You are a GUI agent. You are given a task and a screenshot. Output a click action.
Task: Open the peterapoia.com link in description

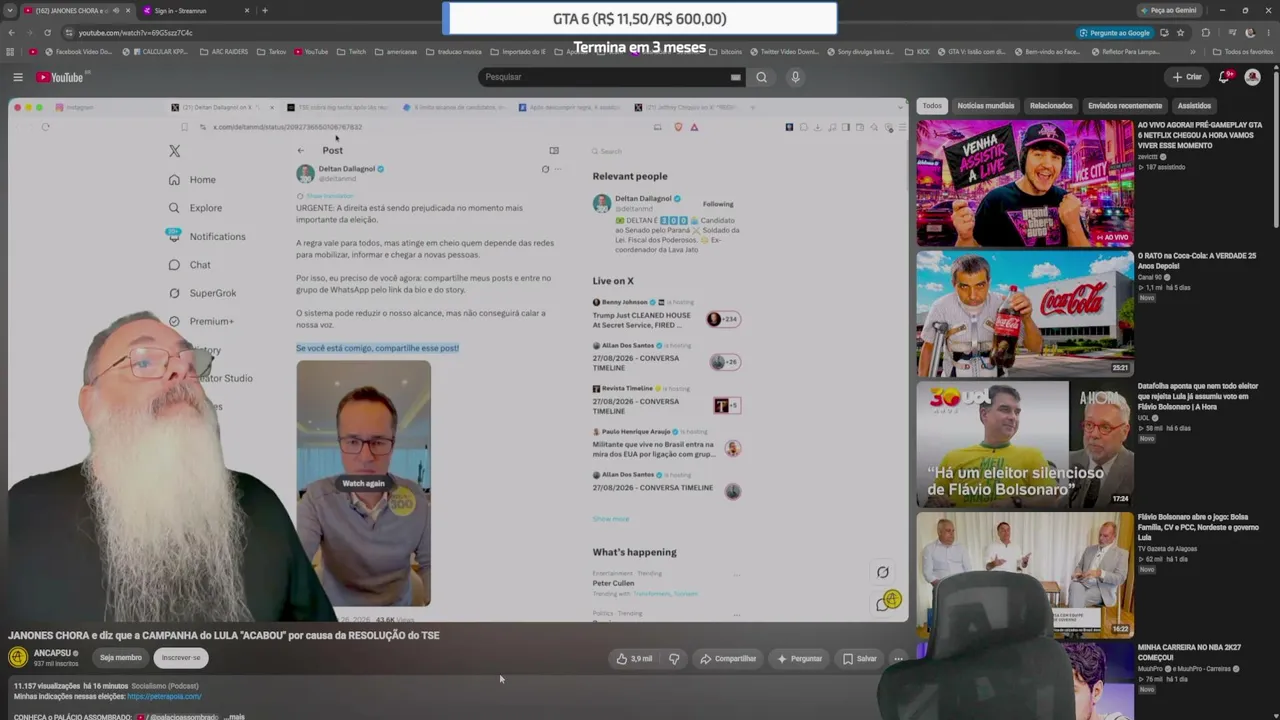tap(164, 697)
